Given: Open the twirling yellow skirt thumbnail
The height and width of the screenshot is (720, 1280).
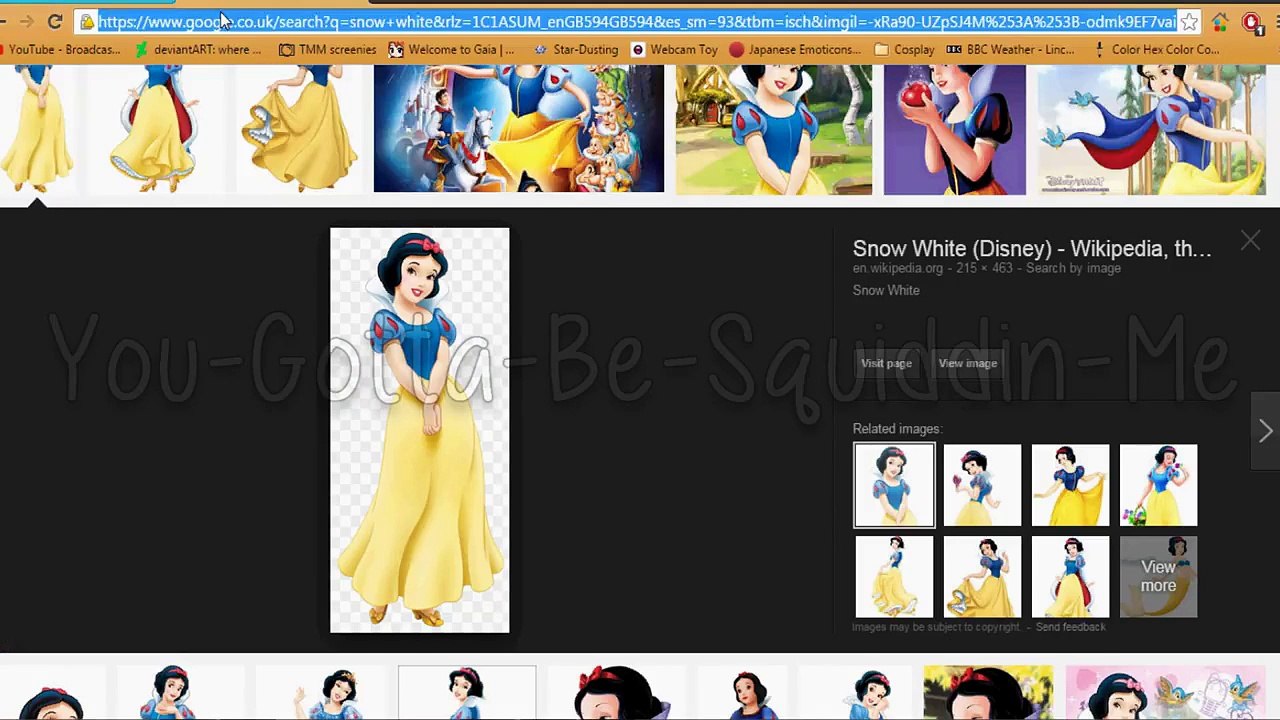Looking at the screenshot, I should coord(299,128).
